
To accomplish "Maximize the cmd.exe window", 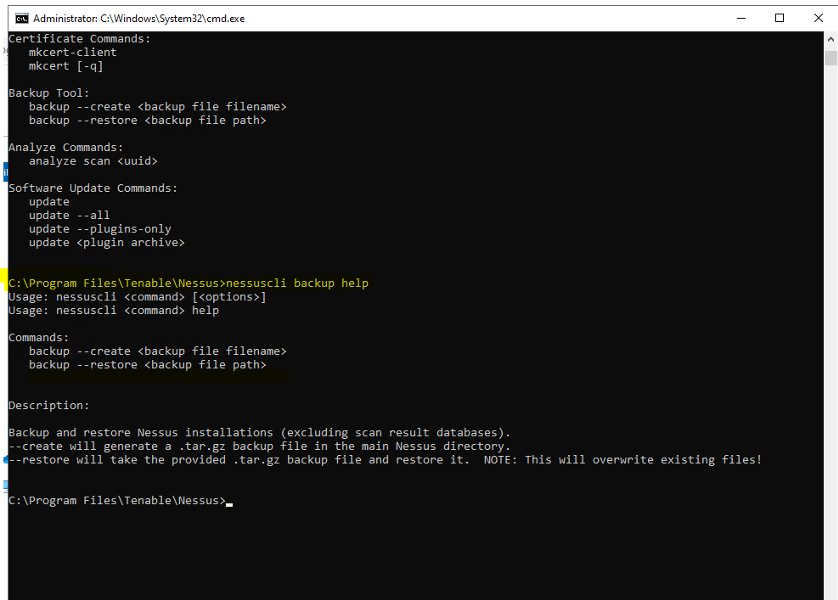I will pos(780,18).
